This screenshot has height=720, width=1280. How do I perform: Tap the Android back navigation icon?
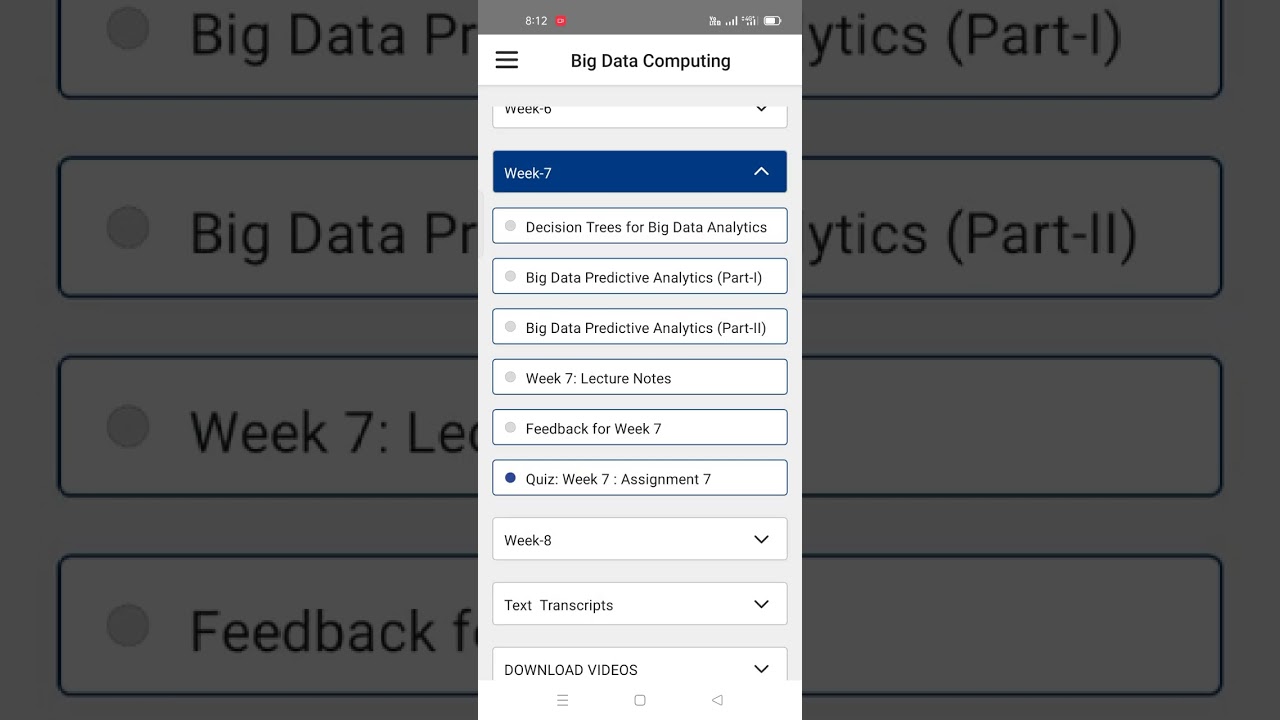(717, 700)
